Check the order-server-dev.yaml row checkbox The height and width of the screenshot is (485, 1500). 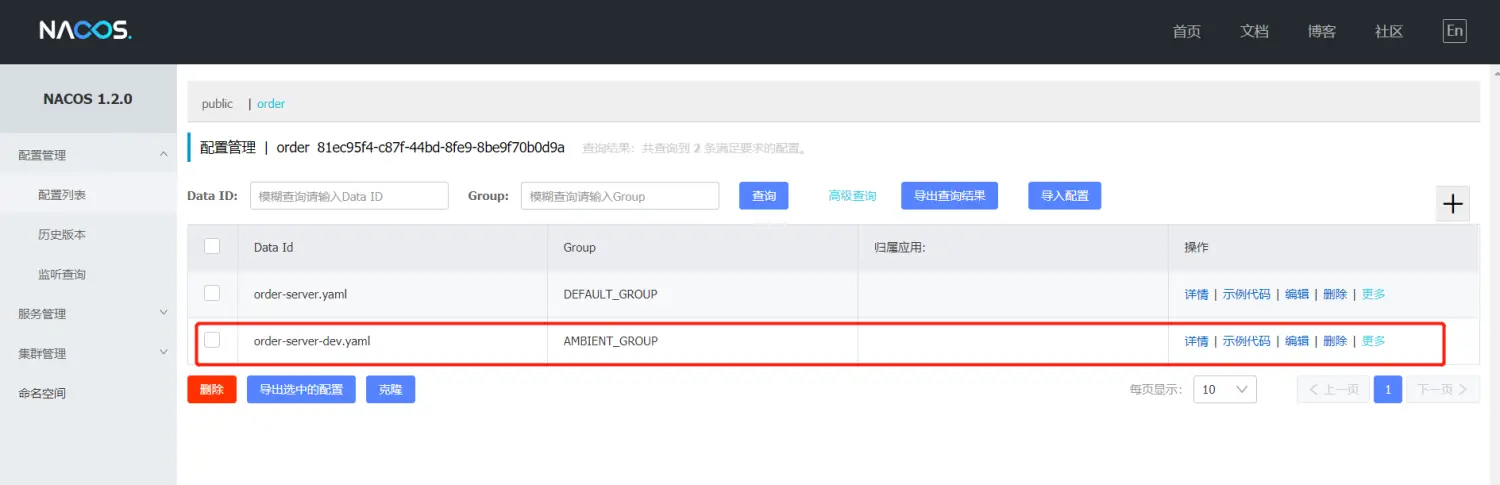pos(212,340)
